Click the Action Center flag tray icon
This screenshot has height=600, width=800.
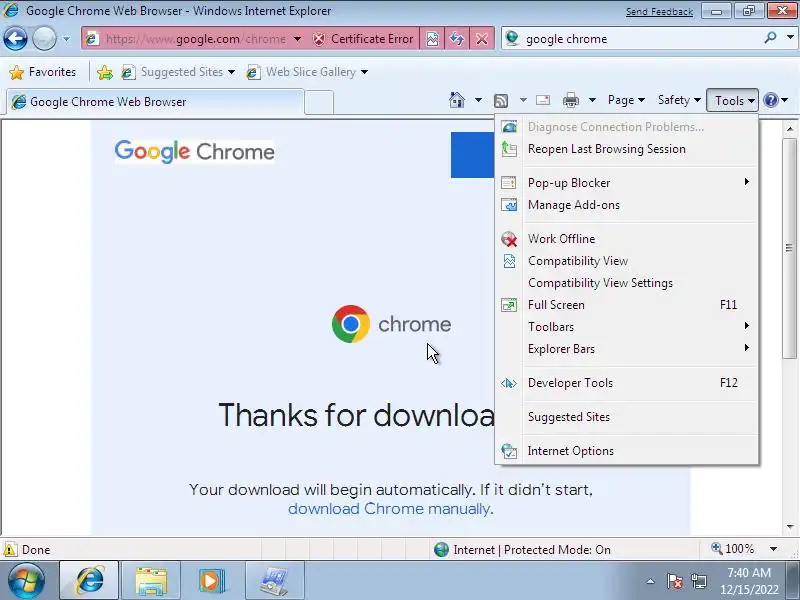coord(674,581)
